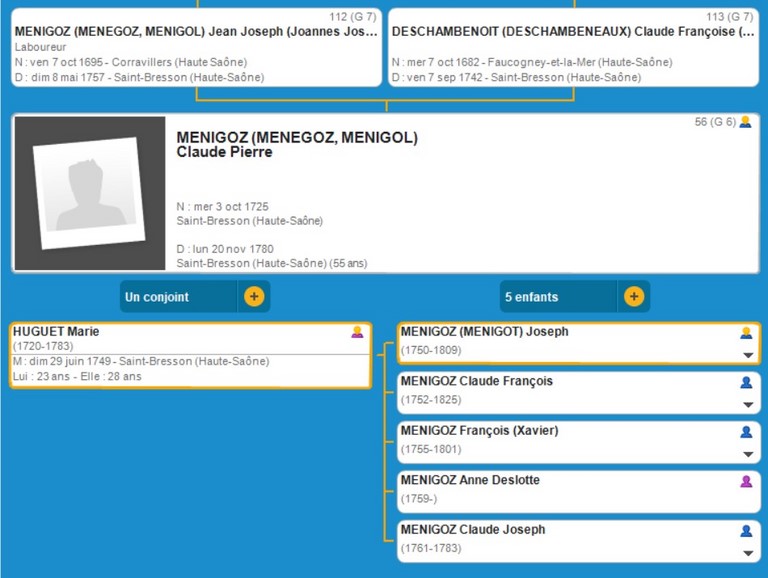This screenshot has width=768, height=578.
Task: Click the person icon on Claude Pierre's card
Action: click(x=745, y=122)
